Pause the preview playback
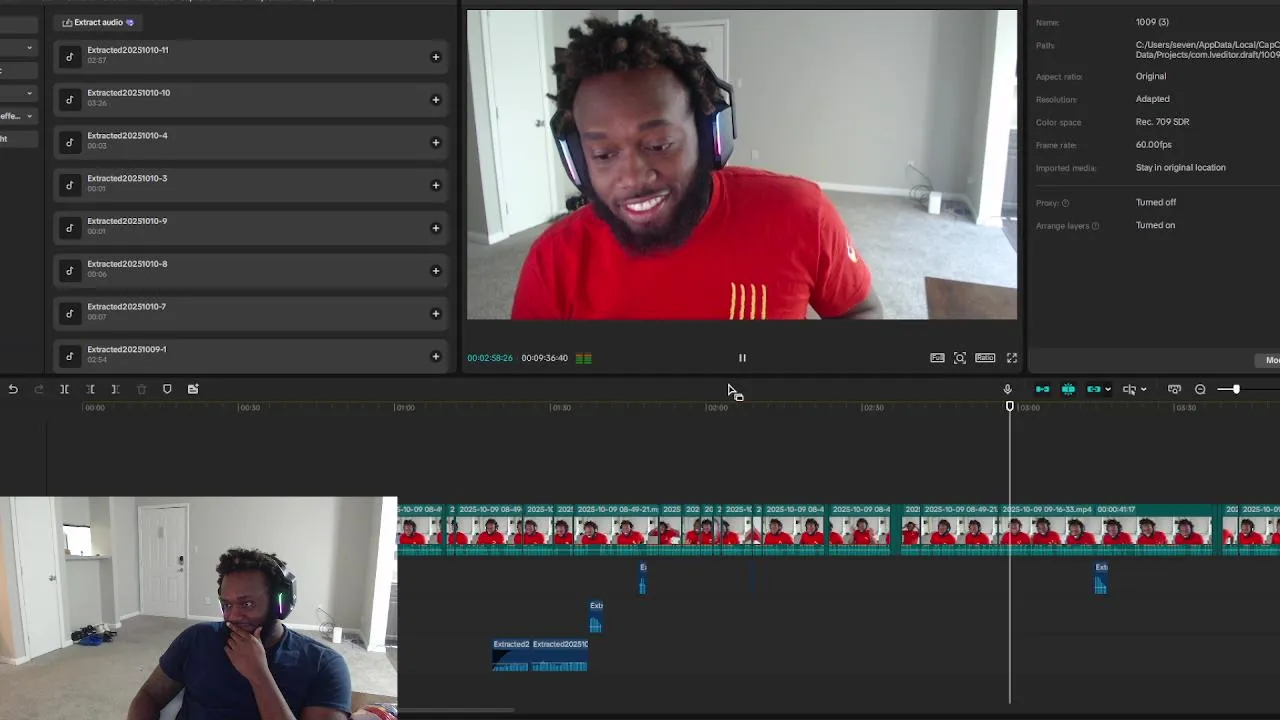 742,358
